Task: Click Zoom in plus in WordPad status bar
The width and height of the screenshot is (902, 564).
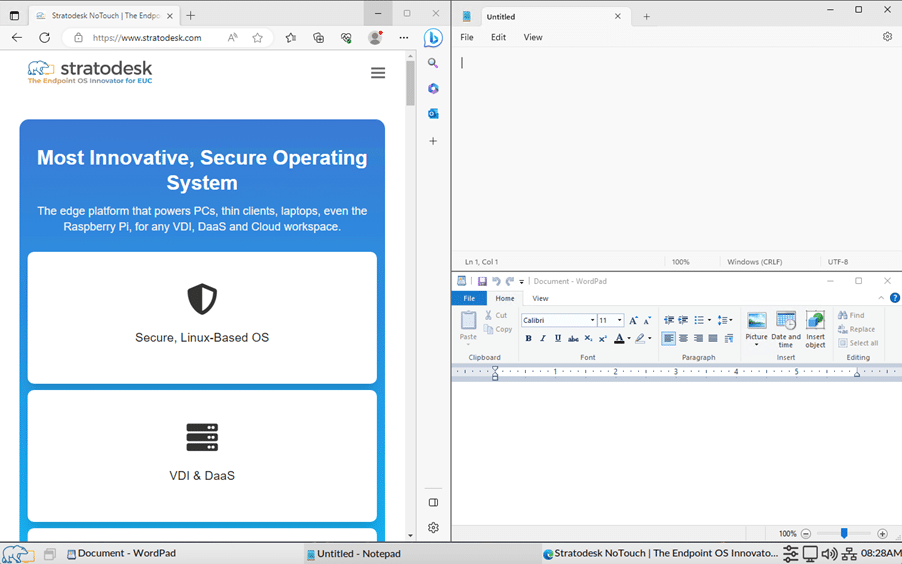Action: click(x=882, y=534)
